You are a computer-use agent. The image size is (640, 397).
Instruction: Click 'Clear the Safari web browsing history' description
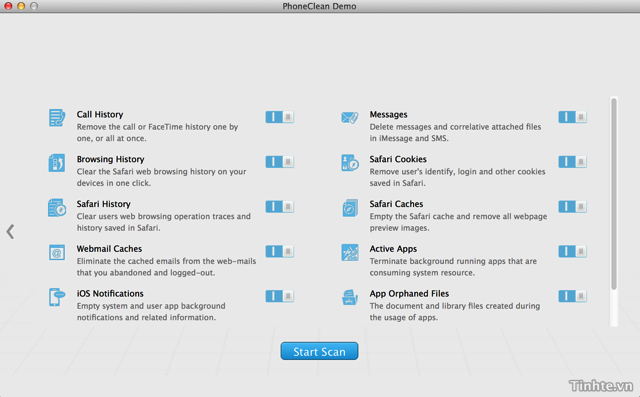point(162,177)
